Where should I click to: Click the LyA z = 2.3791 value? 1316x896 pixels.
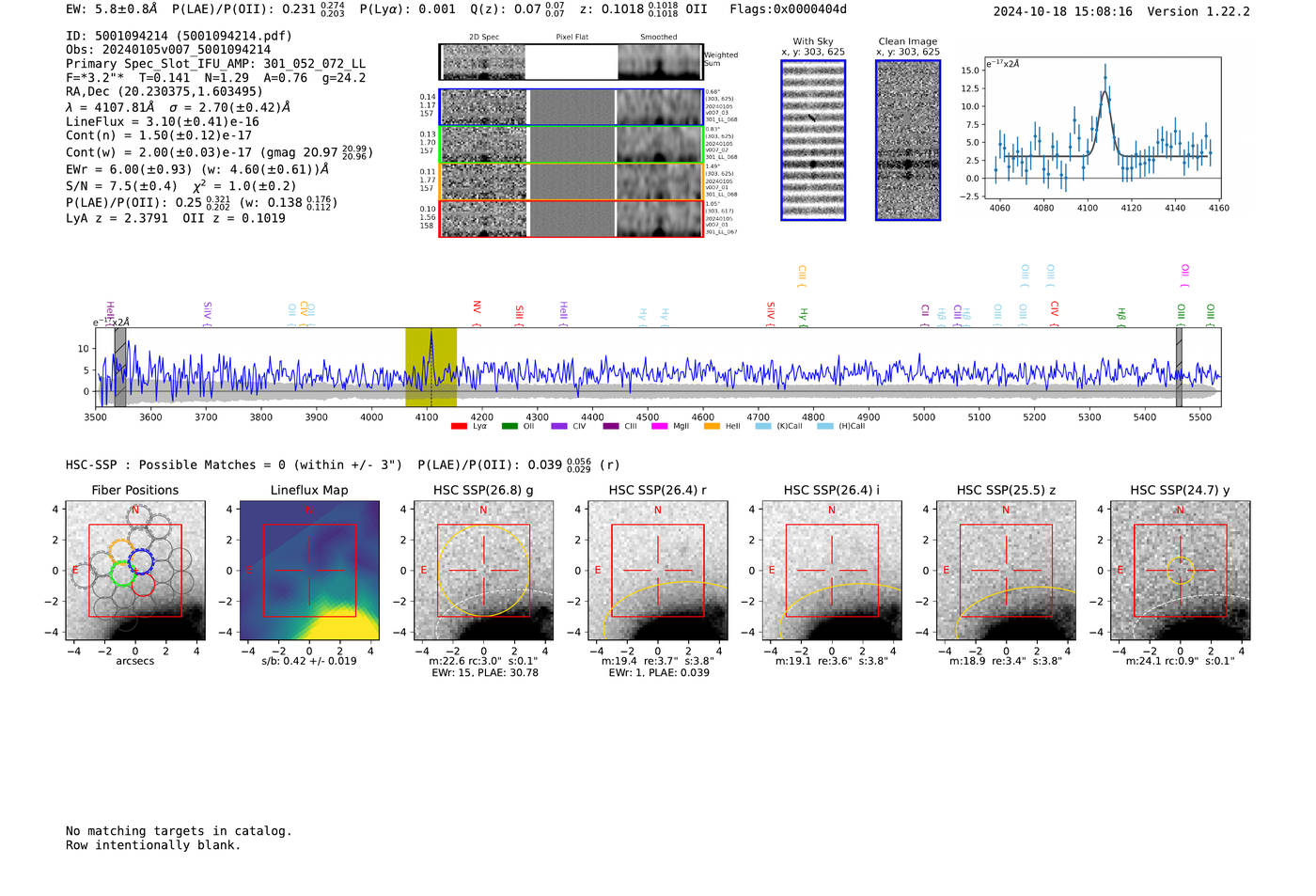tap(117, 218)
